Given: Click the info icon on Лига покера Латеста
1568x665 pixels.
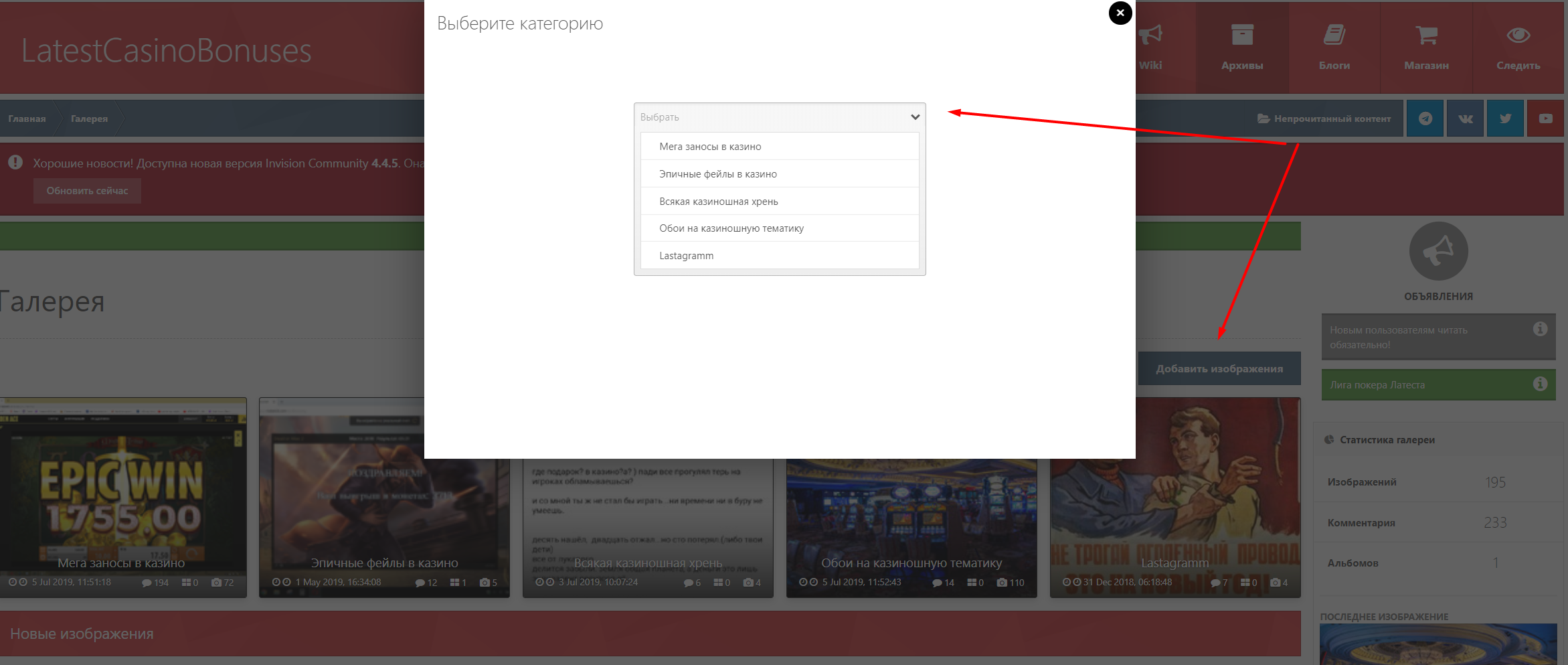Looking at the screenshot, I should point(1540,384).
